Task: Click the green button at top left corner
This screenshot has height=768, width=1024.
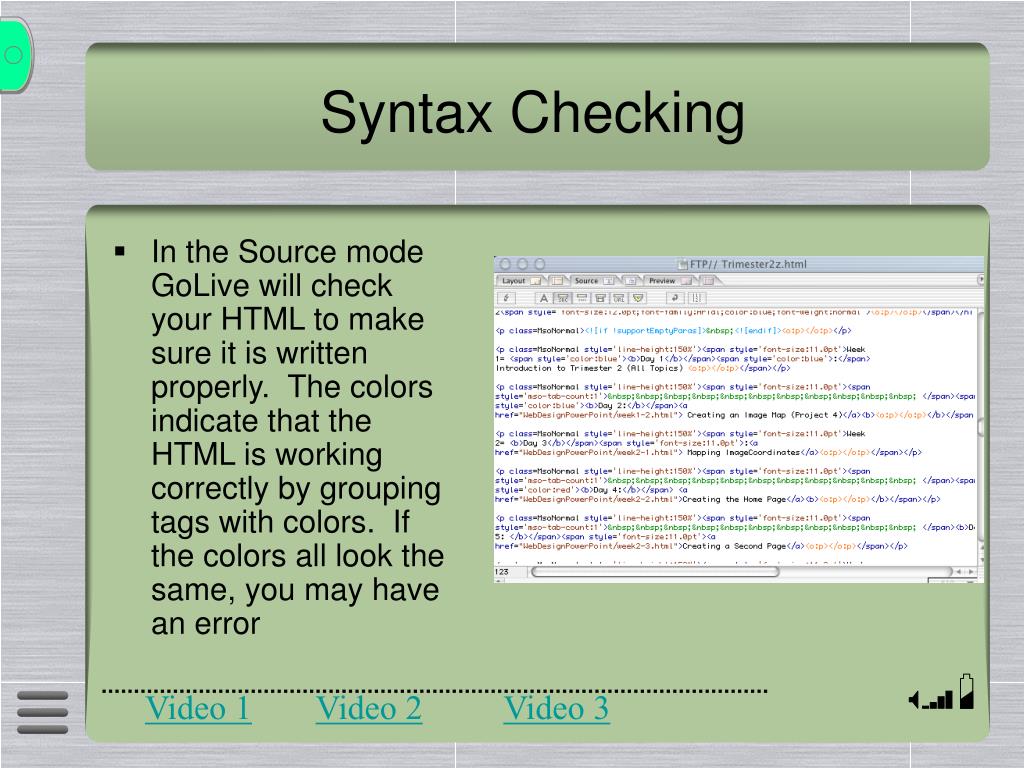Action: pyautogui.click(x=14, y=56)
